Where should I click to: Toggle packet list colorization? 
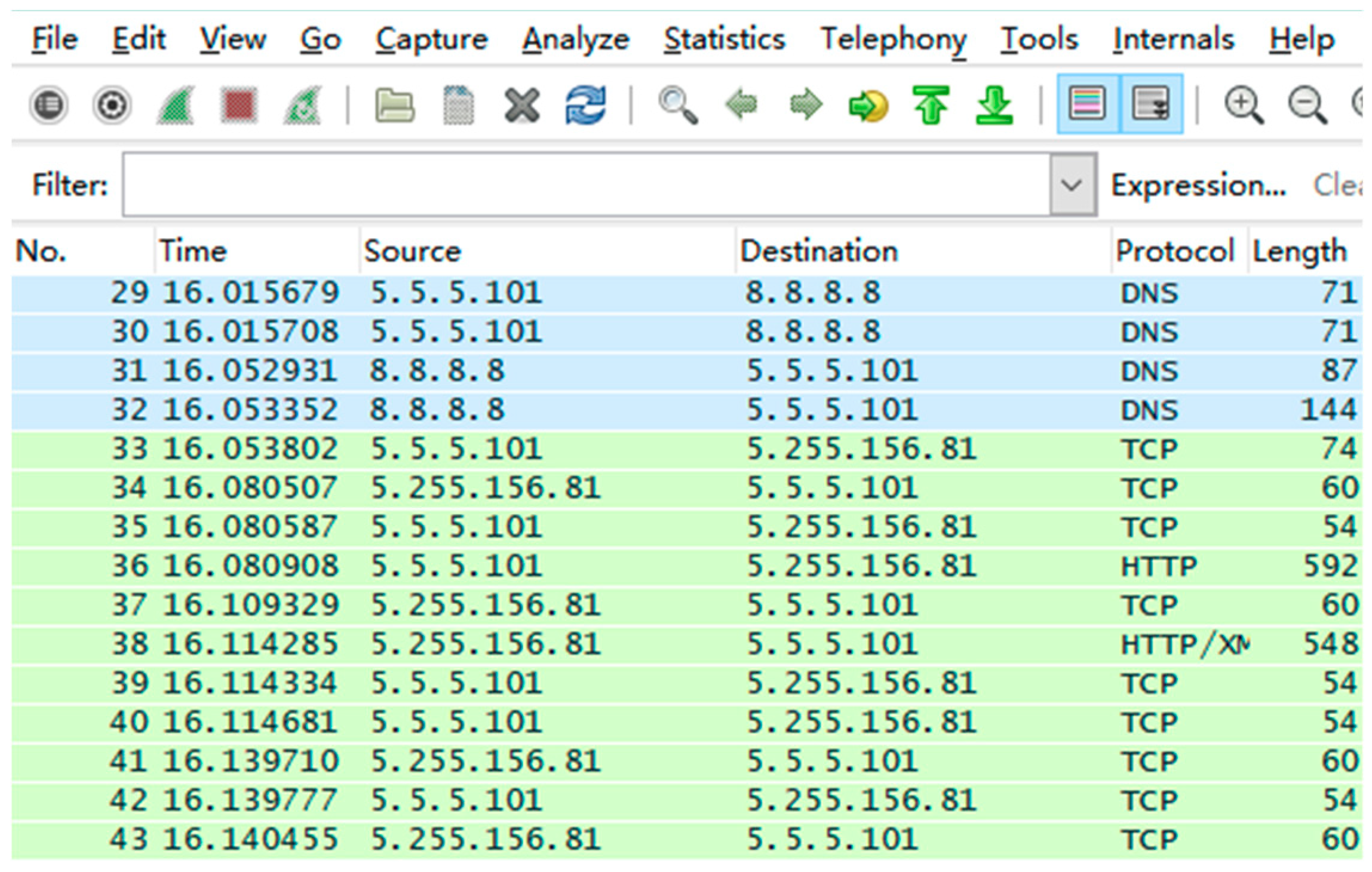[1087, 104]
